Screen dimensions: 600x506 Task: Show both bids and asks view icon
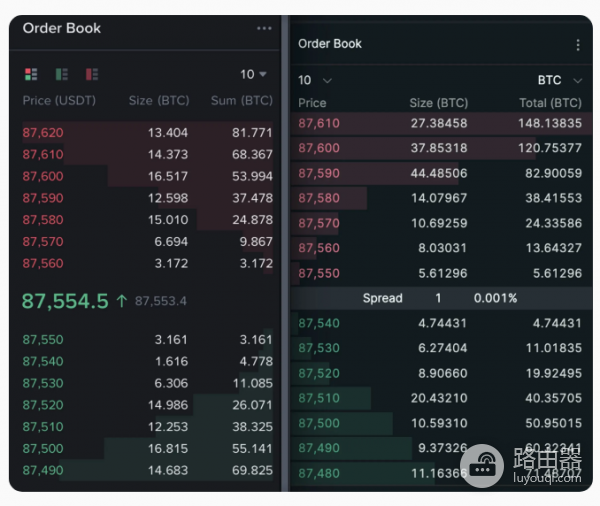(30, 74)
